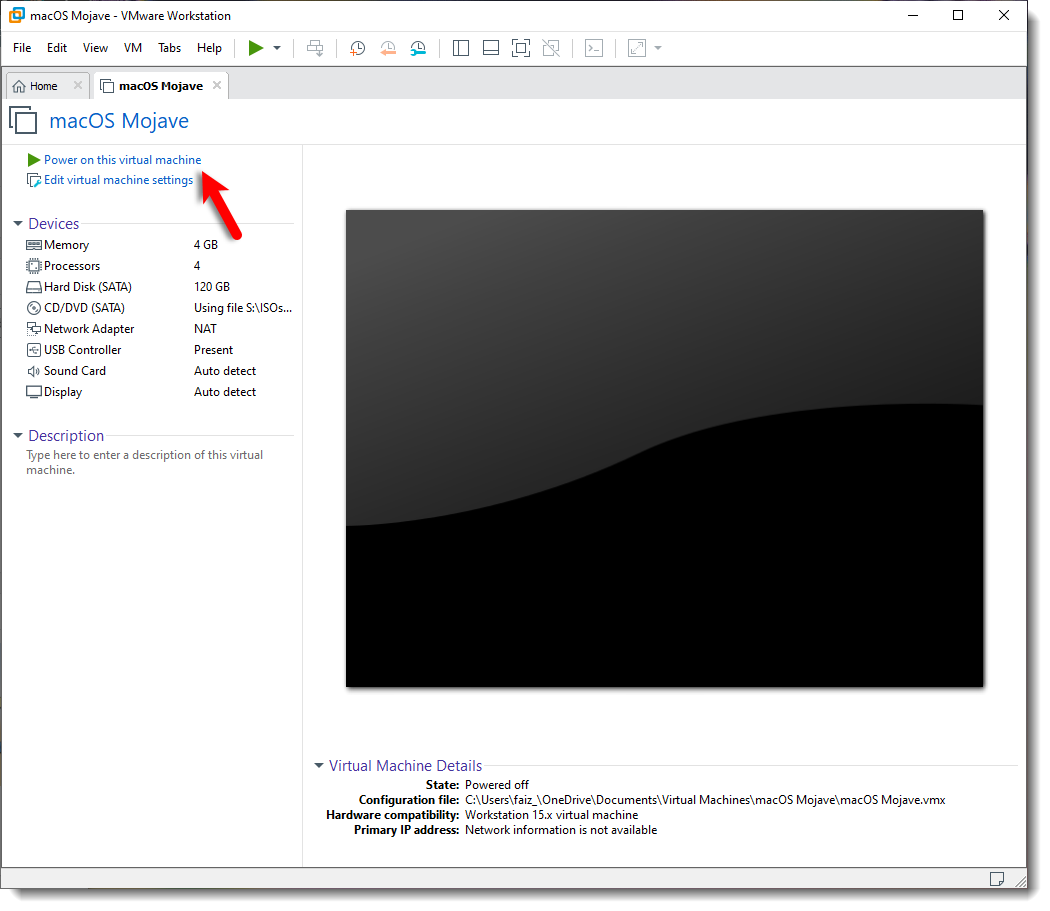This screenshot has height=911, width=1050.
Task: Collapse the Description section
Action: [x=18, y=436]
